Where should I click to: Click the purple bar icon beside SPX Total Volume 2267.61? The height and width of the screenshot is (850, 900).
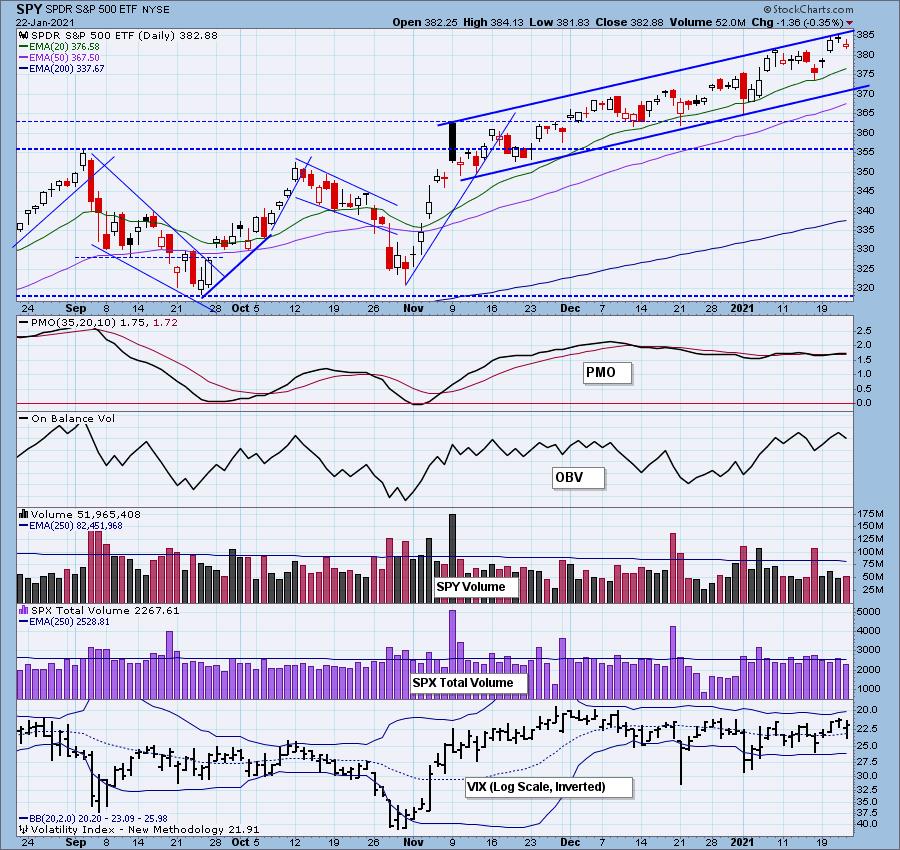24,610
